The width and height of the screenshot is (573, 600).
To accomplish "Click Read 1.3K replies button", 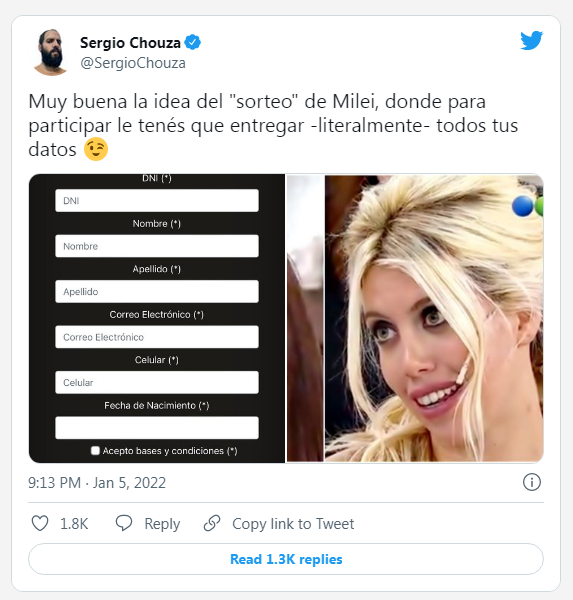I will (286, 559).
